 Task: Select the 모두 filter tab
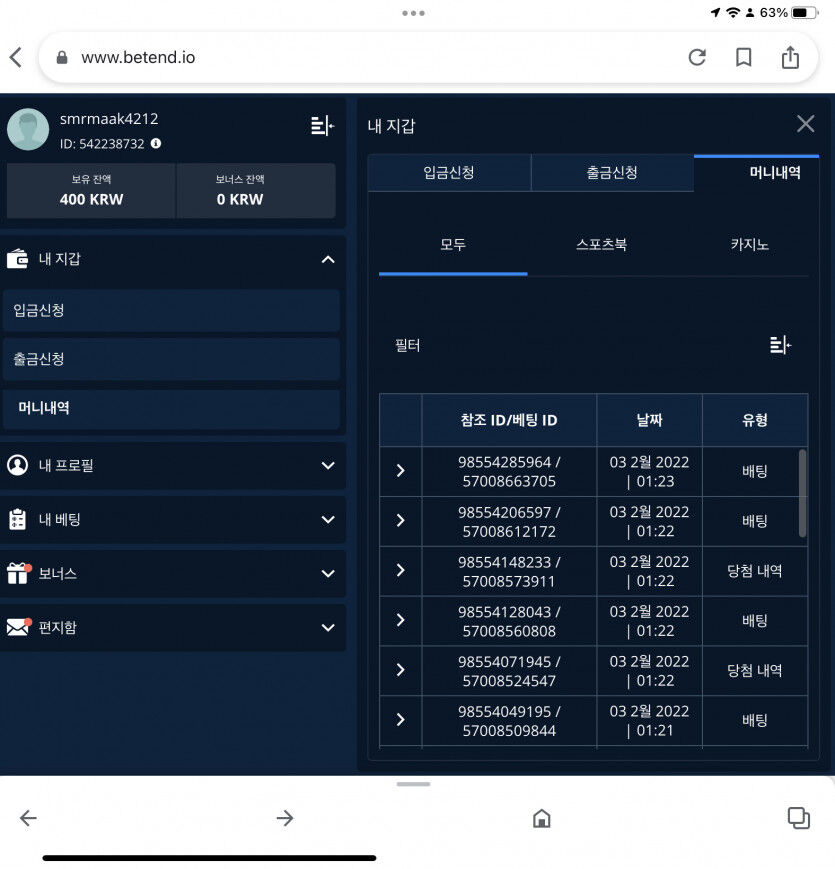pos(453,244)
